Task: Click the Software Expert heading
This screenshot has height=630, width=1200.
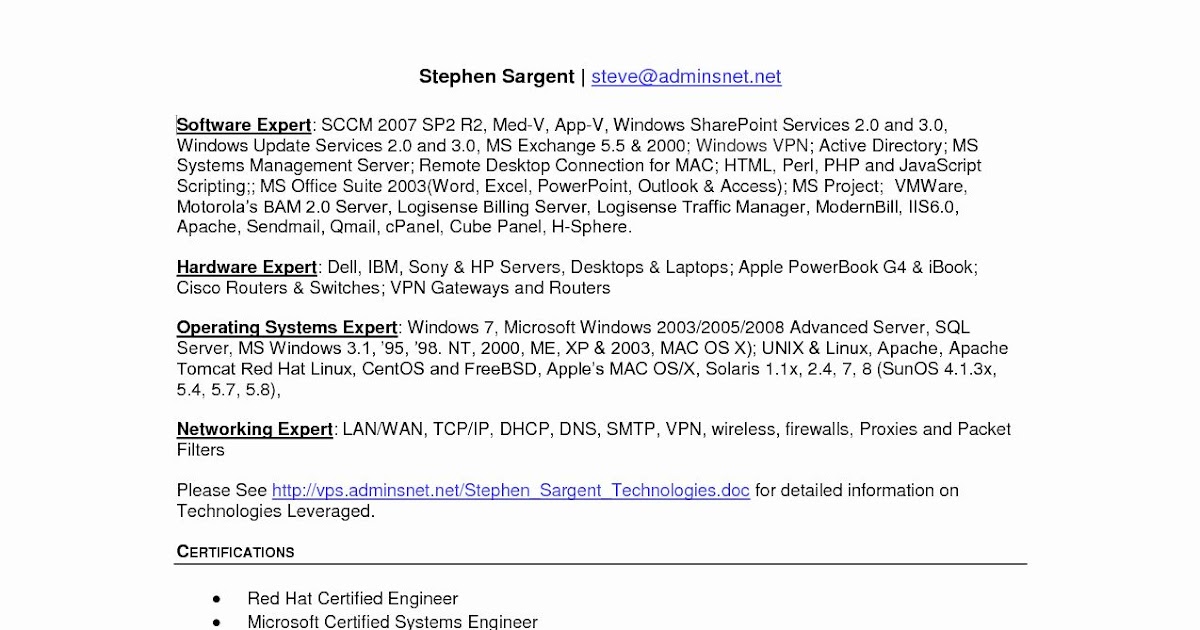Action: pos(244,125)
